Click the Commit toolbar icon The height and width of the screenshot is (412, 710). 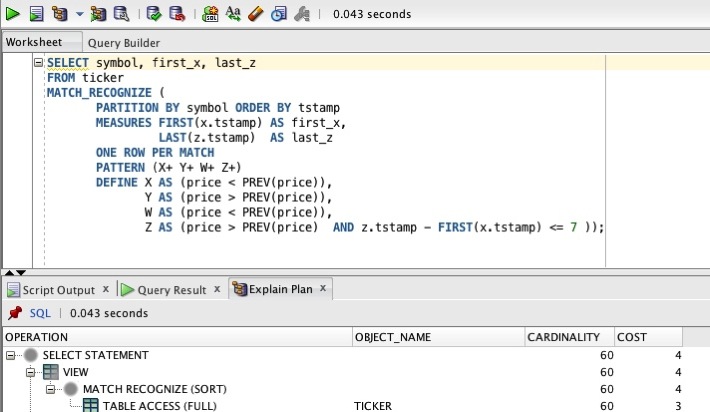[x=154, y=14]
